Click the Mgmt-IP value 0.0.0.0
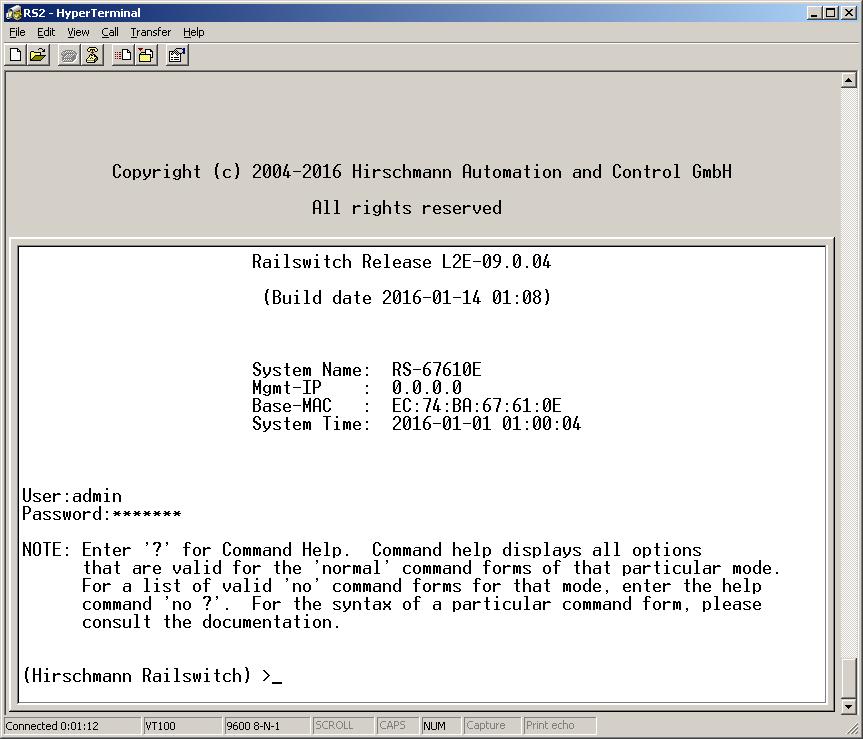Viewport: 863px width, 739px height. pos(427,387)
